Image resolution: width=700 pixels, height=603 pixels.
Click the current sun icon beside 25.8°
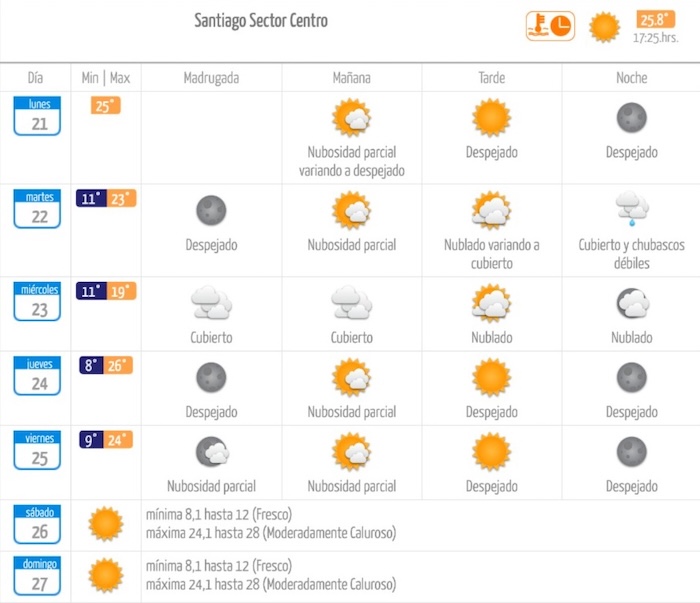pyautogui.click(x=604, y=27)
